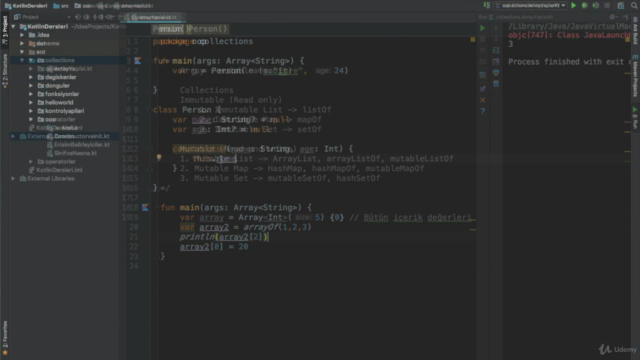
Task: Click Scroll from Source in the Project panel header
Action: [78, 17]
